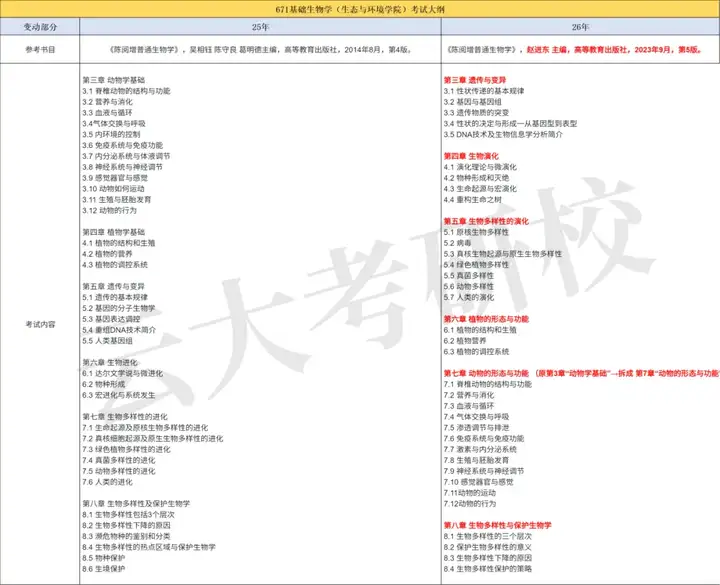
Task: Click the "考试内容" row label
Action: tap(40, 325)
